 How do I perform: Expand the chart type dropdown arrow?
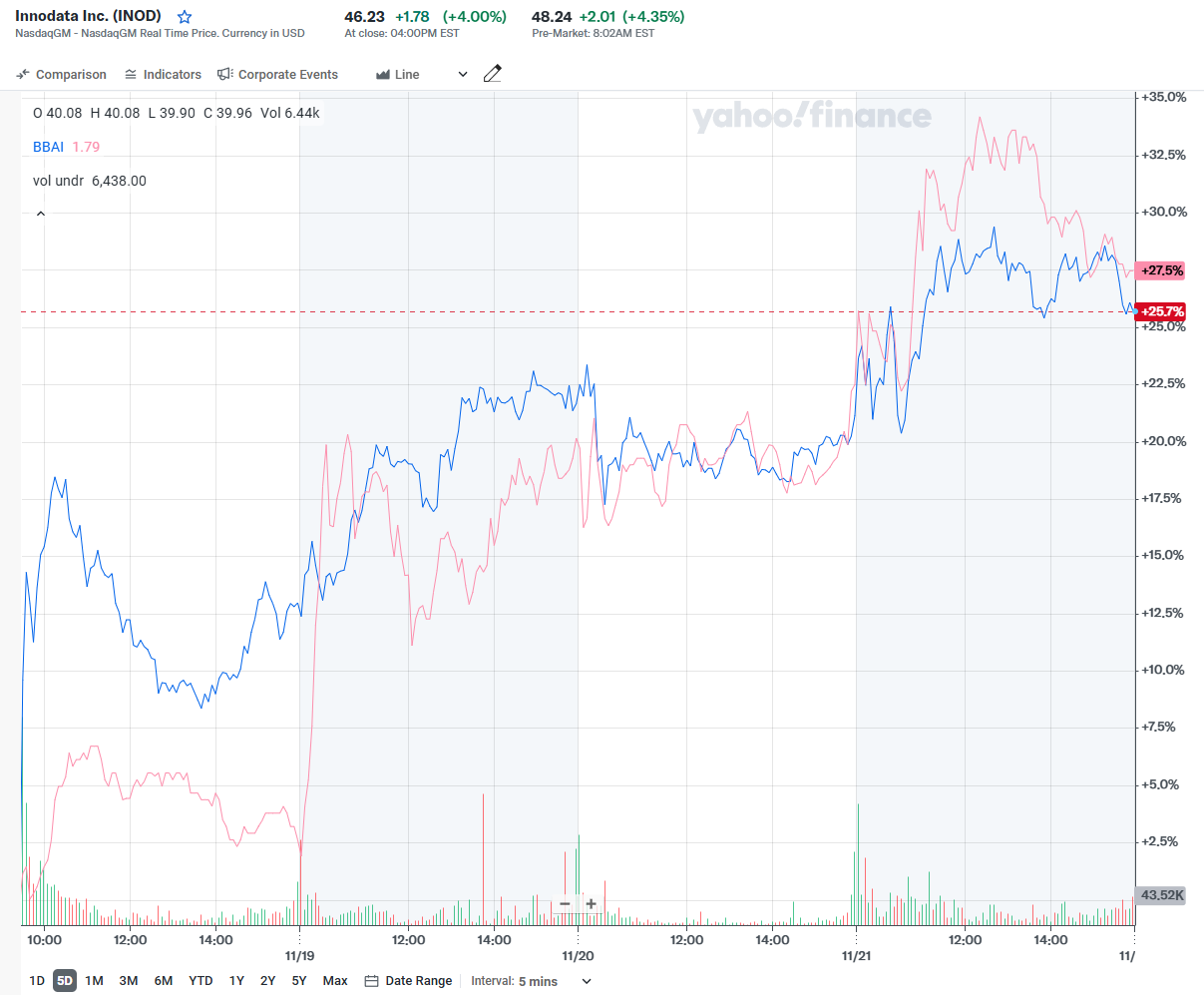463,75
